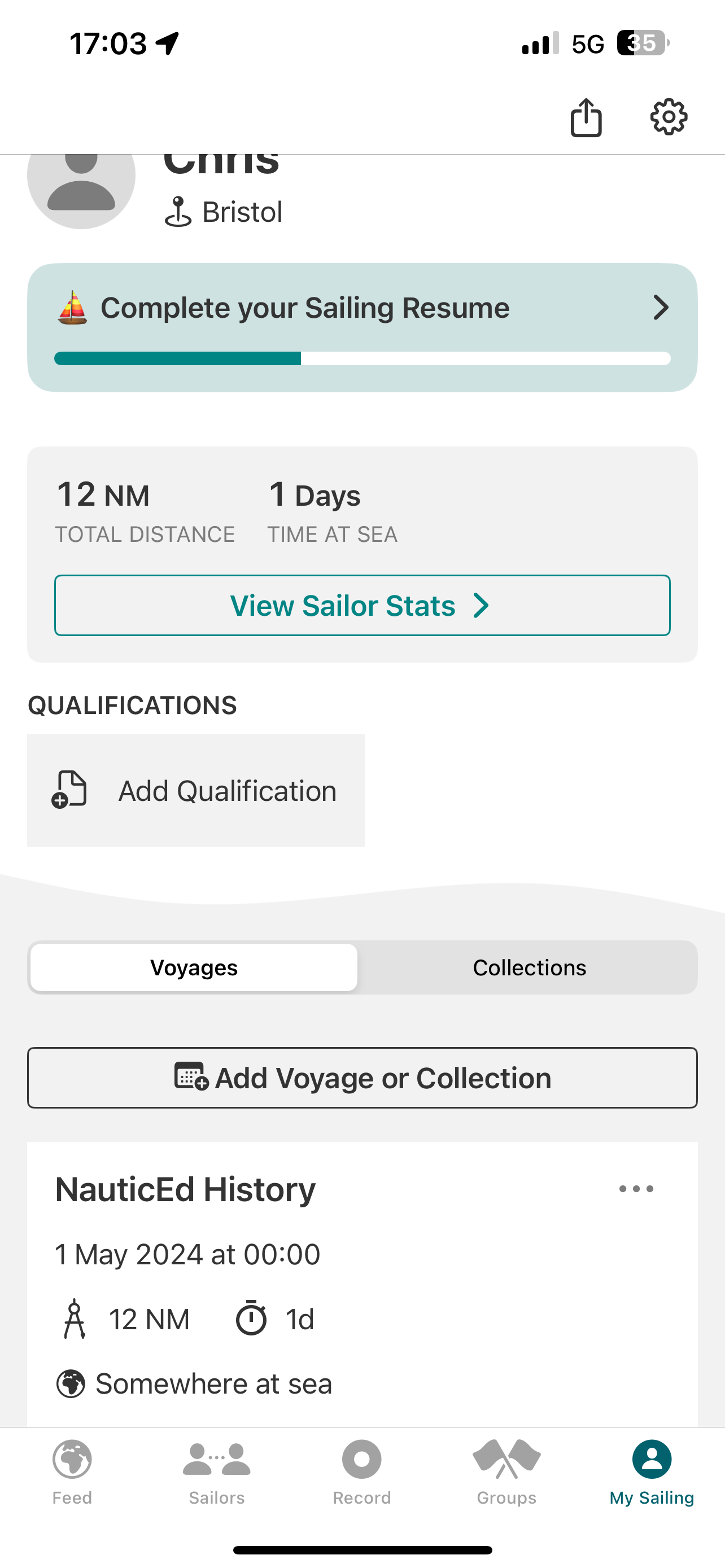
Task: Tap the chevron beside View Sailor Stats
Action: pos(482,606)
